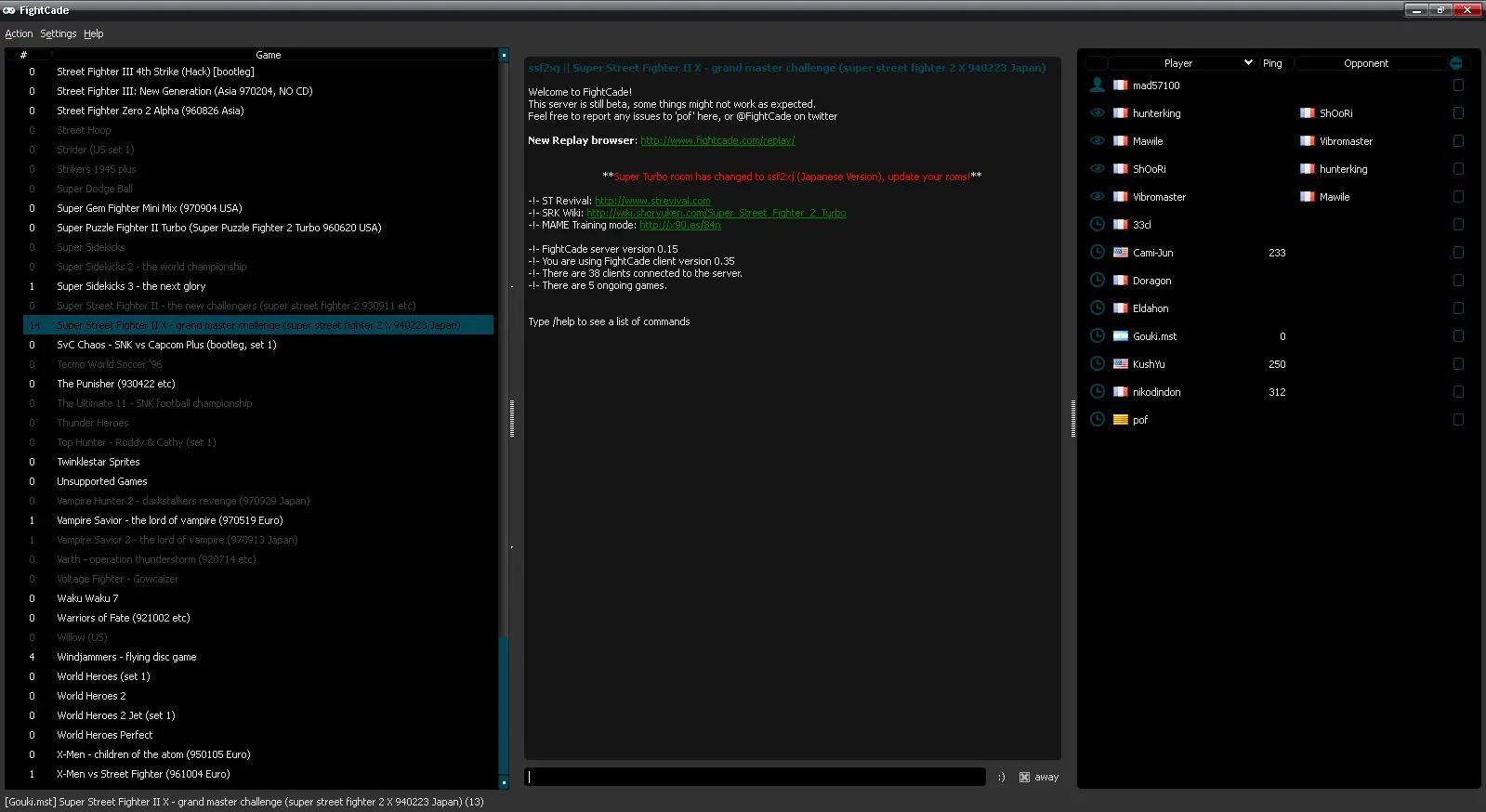This screenshot has height=812, width=1486.
Task: Click the spectate eye icon beside hunterking
Action: 1097,112
